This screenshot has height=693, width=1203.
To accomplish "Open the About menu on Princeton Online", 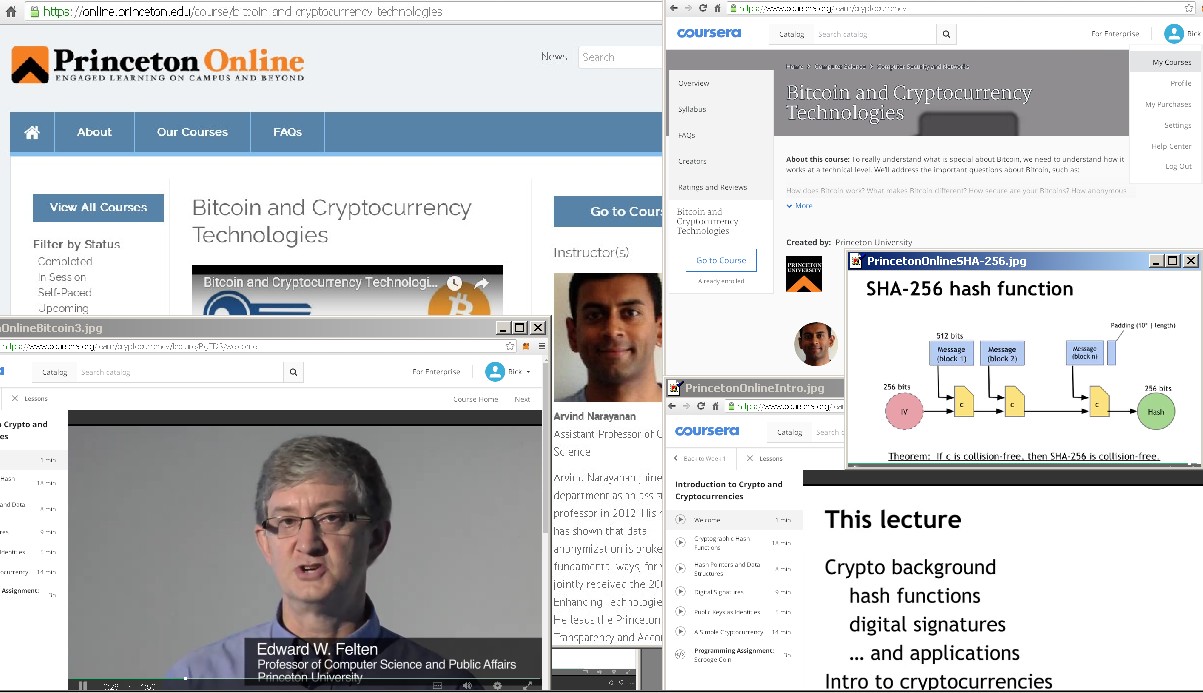I will point(94,132).
